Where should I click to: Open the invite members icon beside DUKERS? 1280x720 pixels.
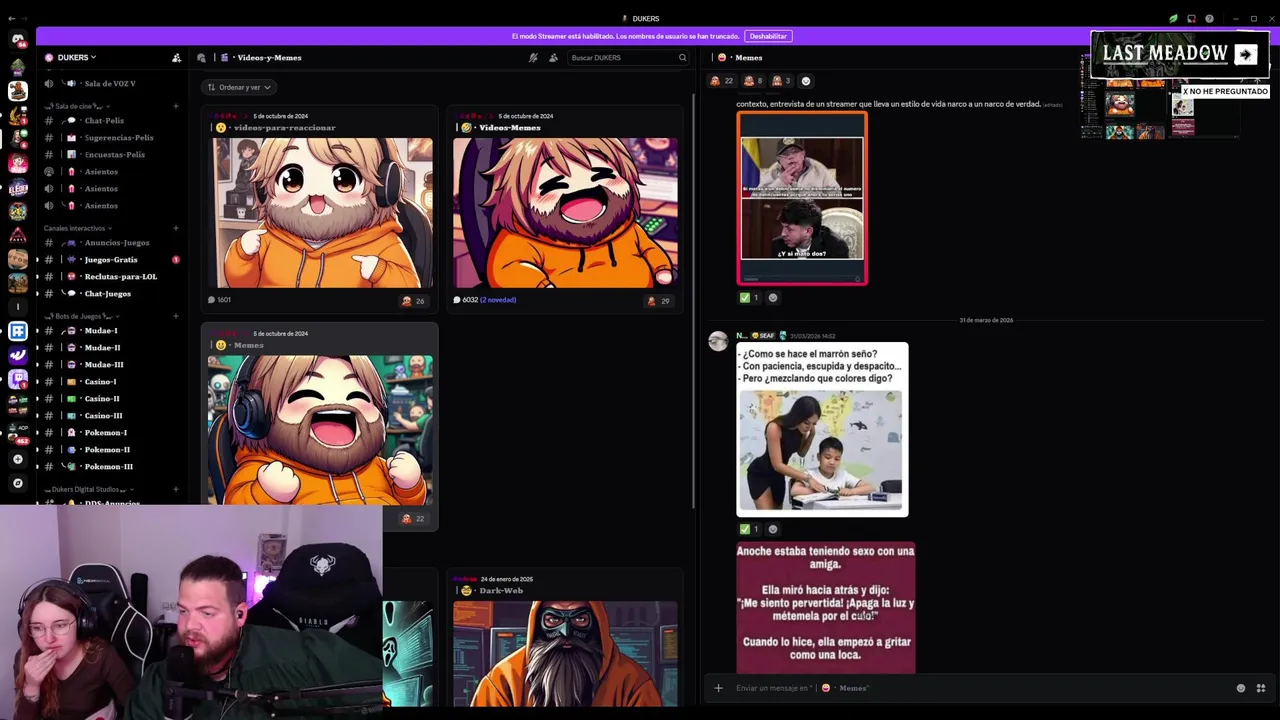[x=176, y=58]
